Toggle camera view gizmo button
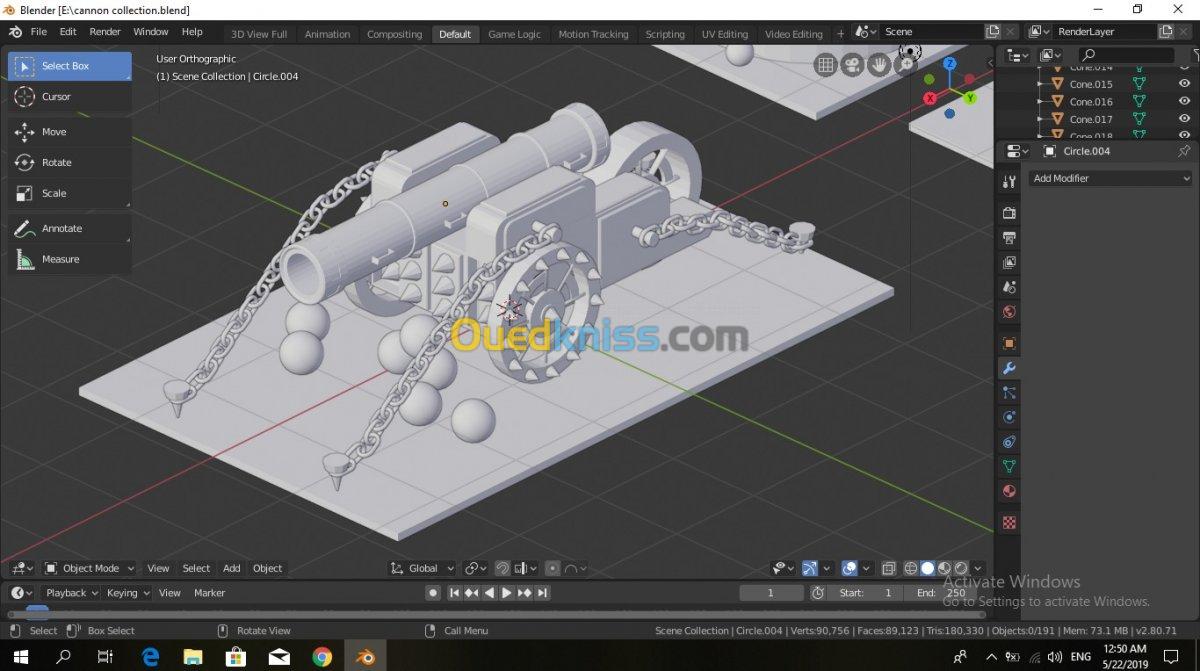 coord(852,65)
